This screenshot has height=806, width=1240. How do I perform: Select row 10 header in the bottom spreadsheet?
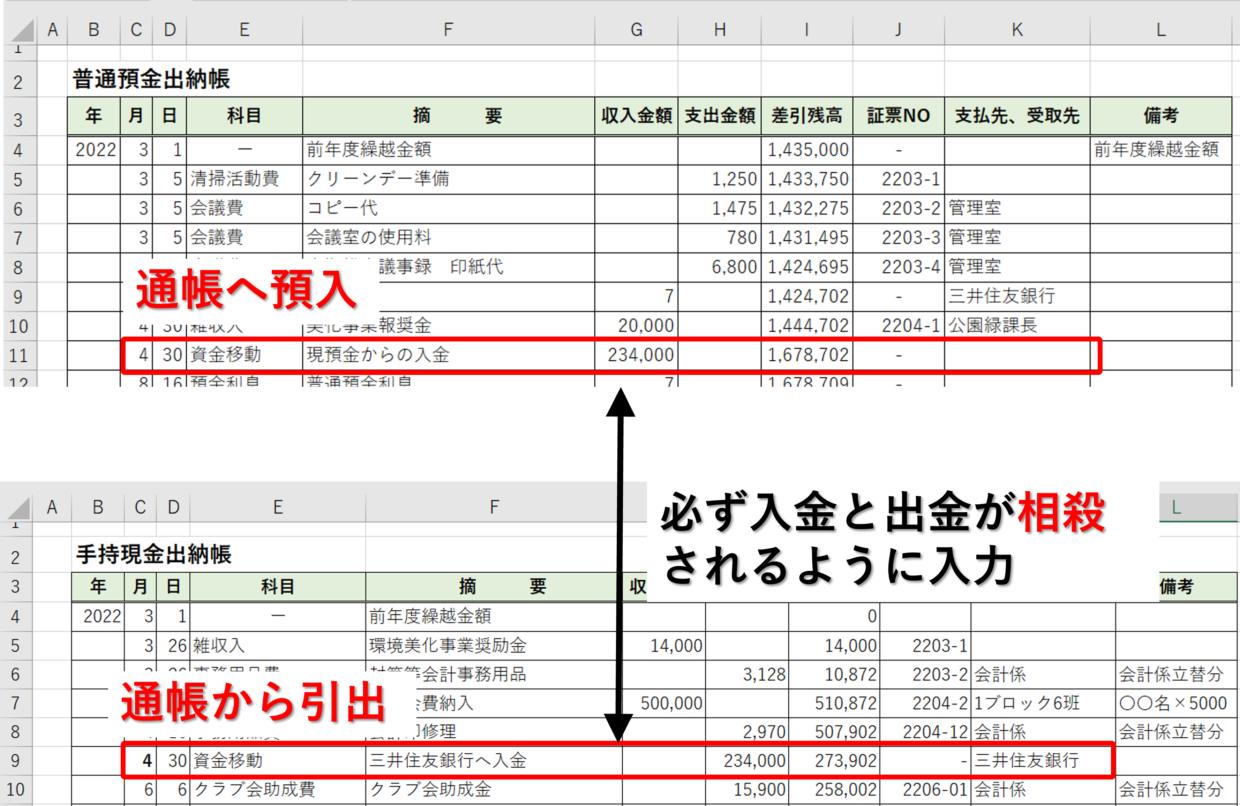(19, 789)
